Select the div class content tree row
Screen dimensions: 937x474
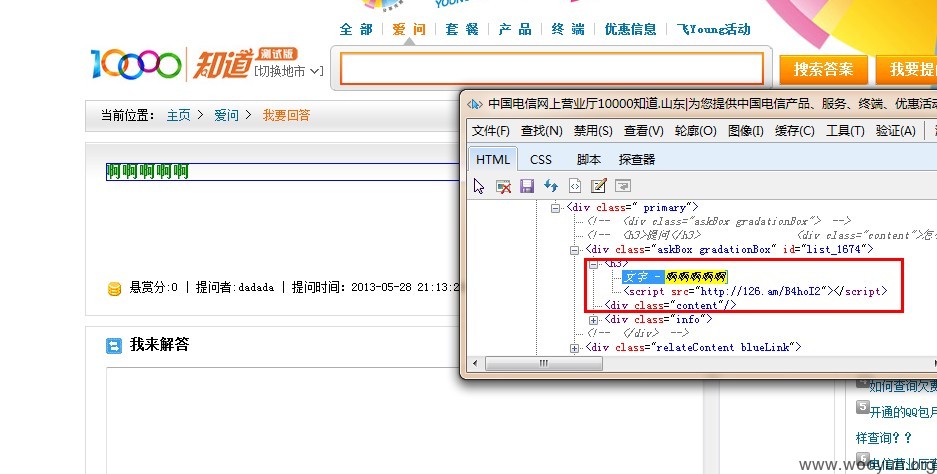[670, 305]
